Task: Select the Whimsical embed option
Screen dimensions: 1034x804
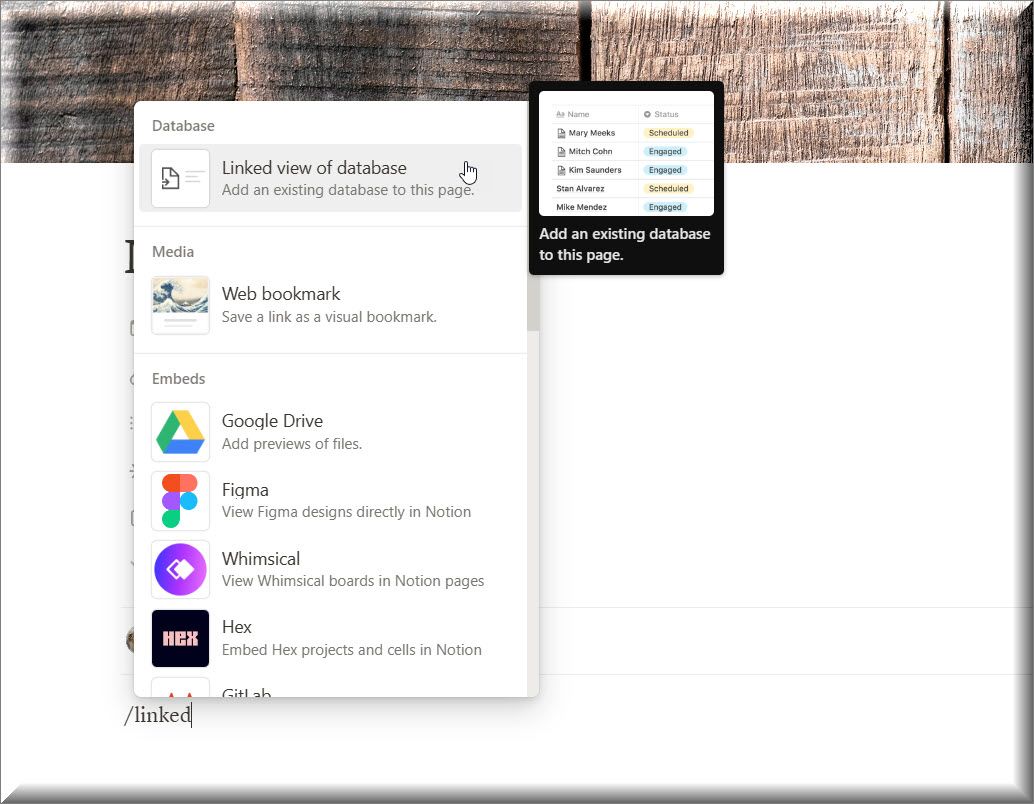Action: (330, 569)
